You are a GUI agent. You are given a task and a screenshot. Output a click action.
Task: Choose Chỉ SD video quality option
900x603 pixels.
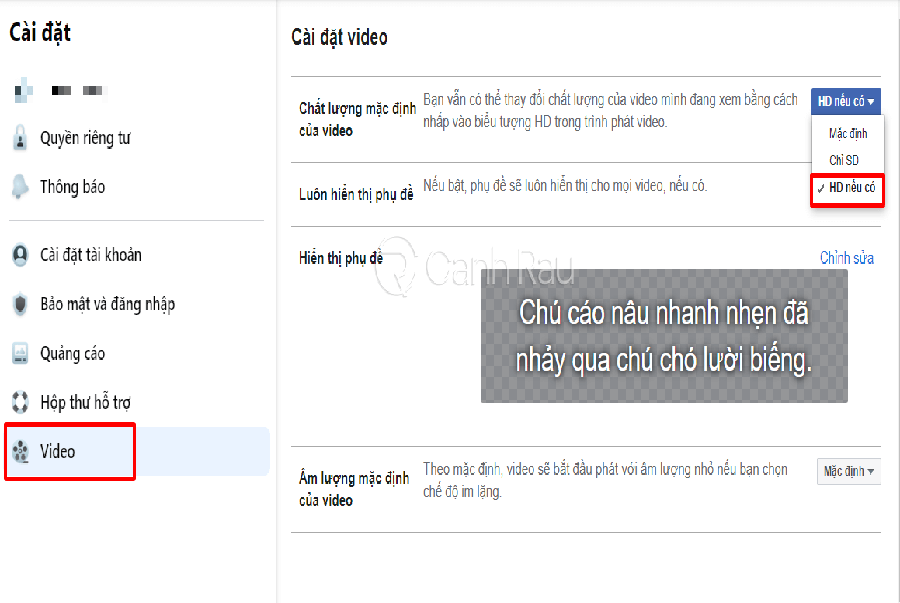pyautogui.click(x=843, y=160)
